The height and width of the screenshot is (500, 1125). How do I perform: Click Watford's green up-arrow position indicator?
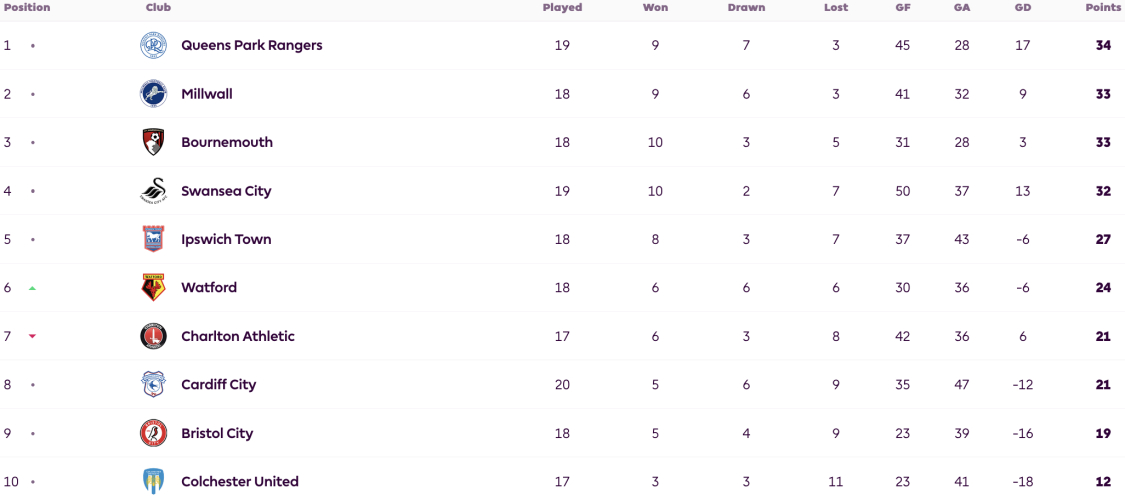click(x=32, y=288)
